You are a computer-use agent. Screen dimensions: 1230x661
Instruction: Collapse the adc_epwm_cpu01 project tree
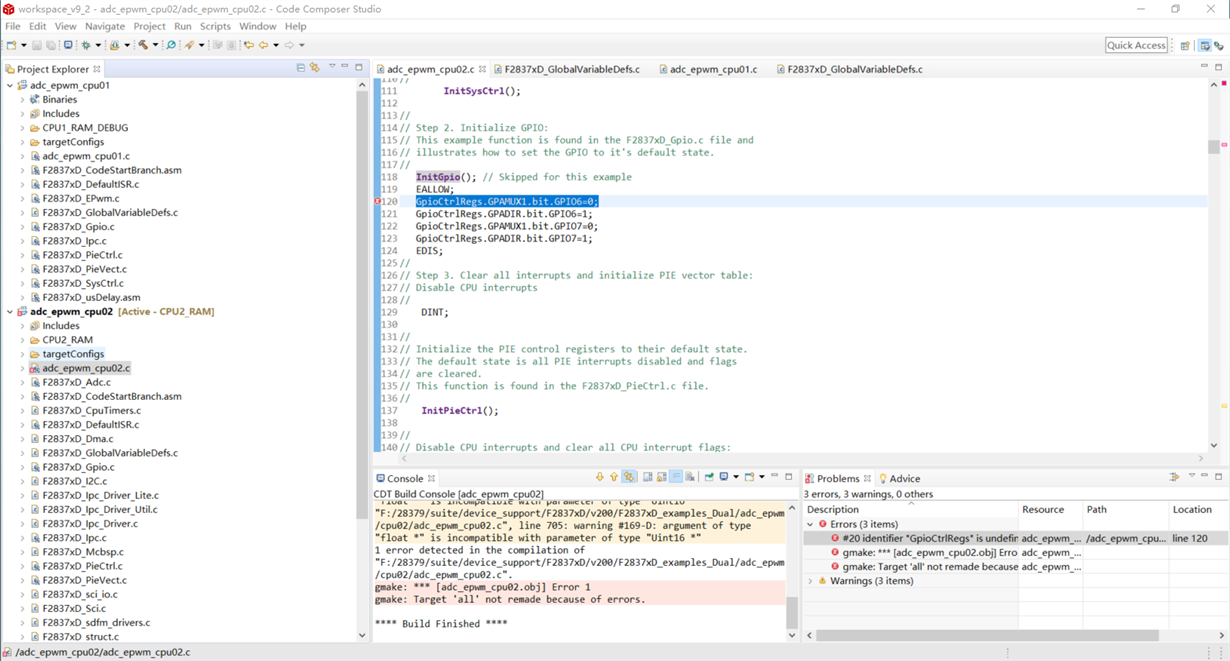10,86
